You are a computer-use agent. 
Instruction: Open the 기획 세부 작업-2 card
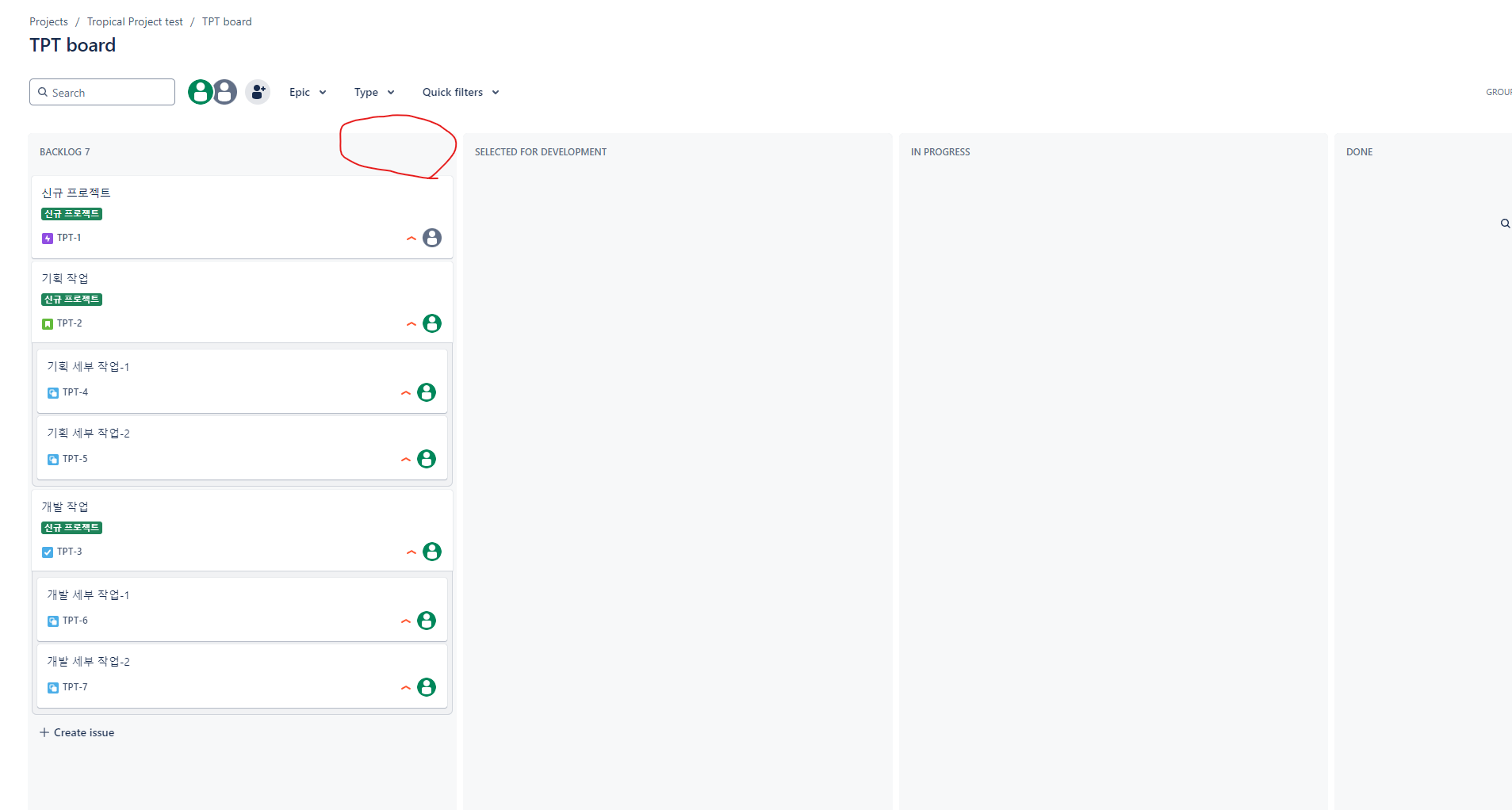coord(242,447)
